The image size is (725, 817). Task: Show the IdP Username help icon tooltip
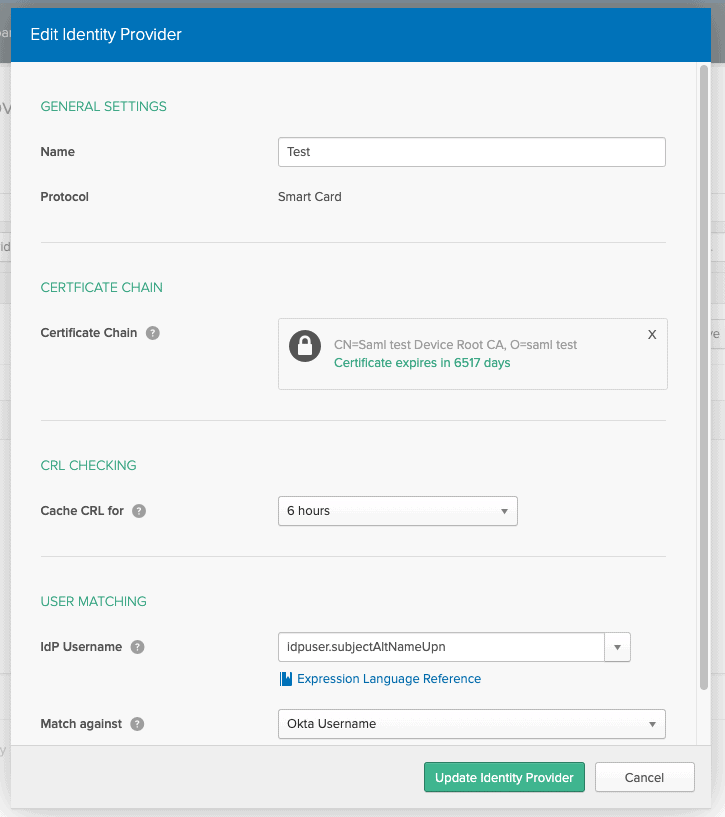pyautogui.click(x=138, y=647)
